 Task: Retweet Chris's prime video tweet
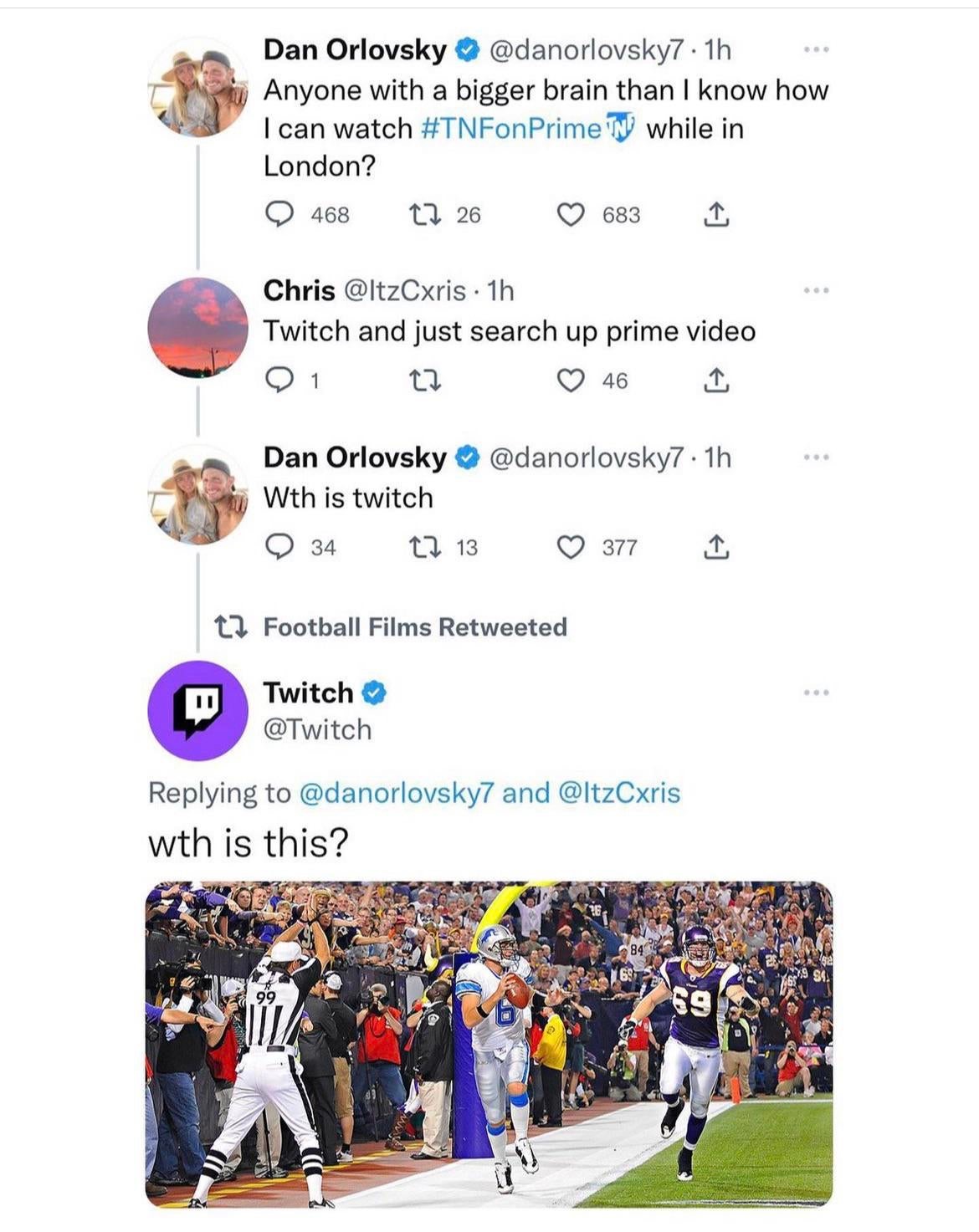424,381
